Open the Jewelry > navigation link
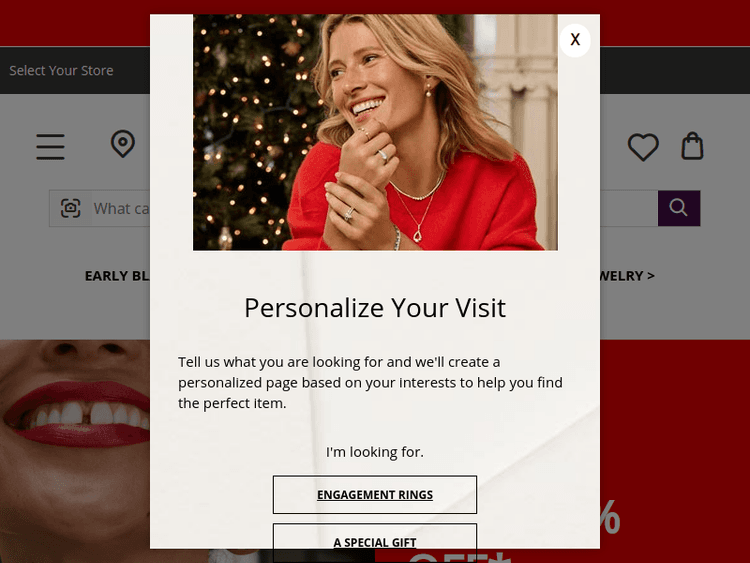750x563 pixels. (x=627, y=276)
